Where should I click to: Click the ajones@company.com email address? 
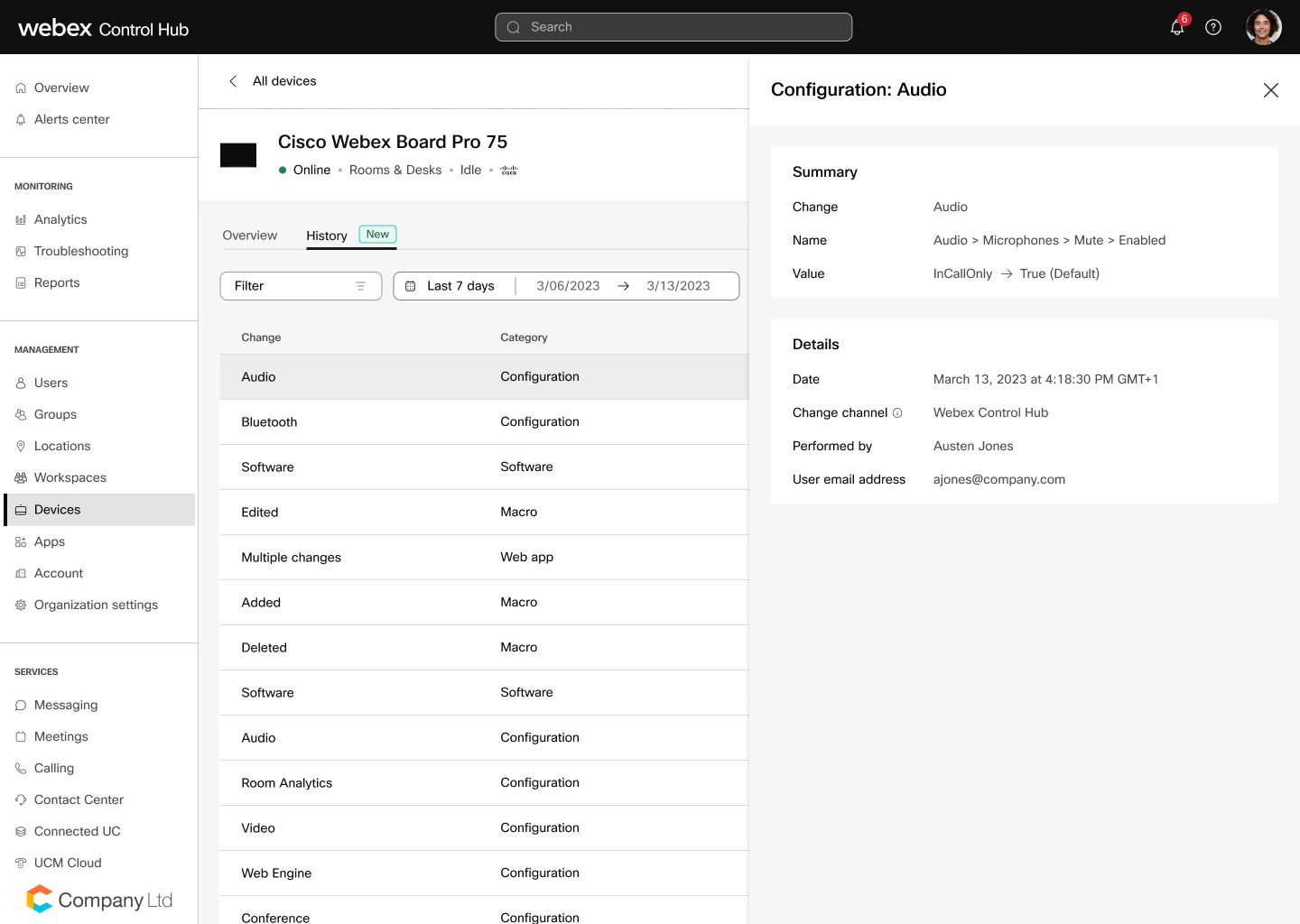[999, 480]
